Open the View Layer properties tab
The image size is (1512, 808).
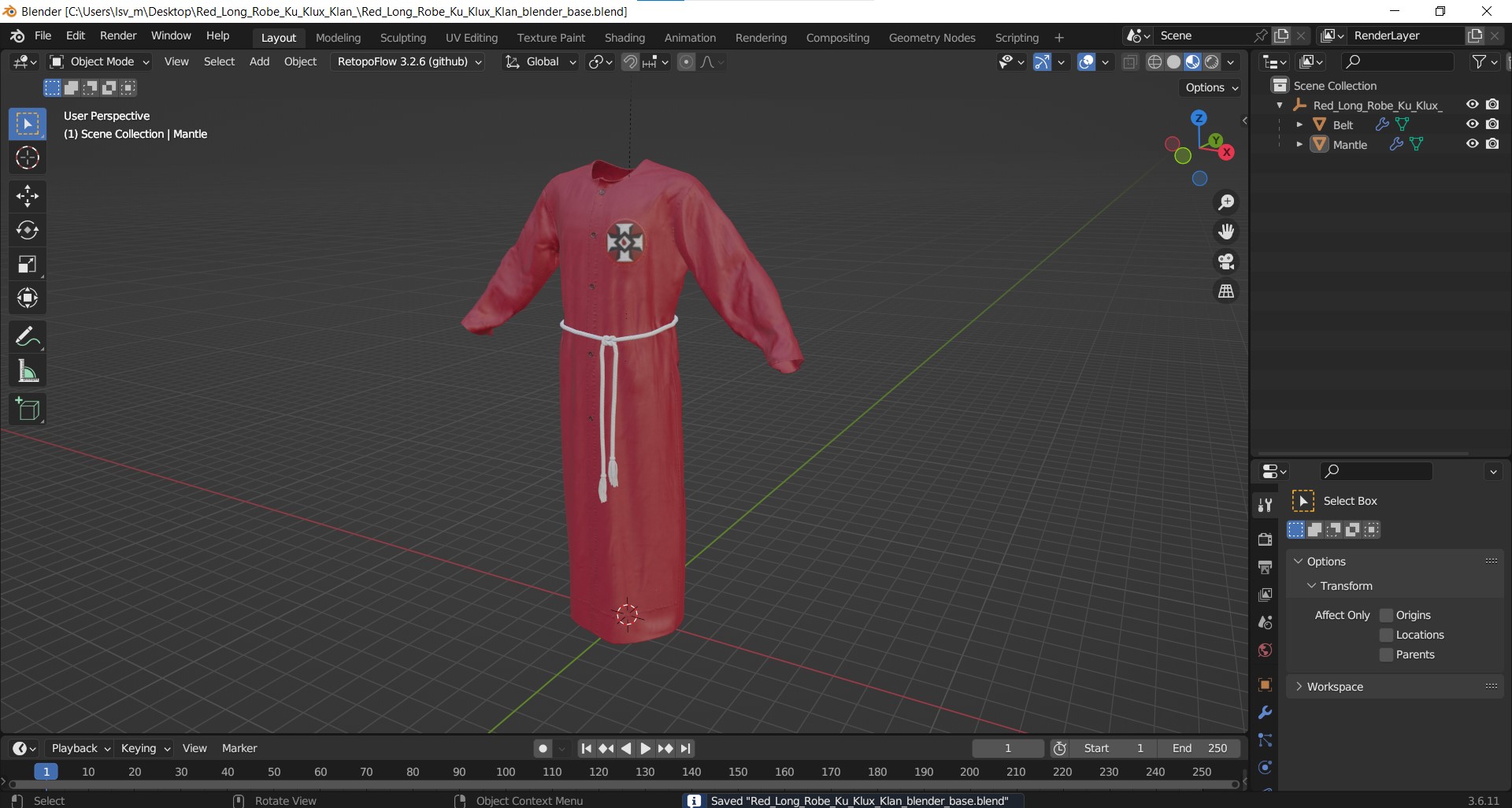(1266, 595)
